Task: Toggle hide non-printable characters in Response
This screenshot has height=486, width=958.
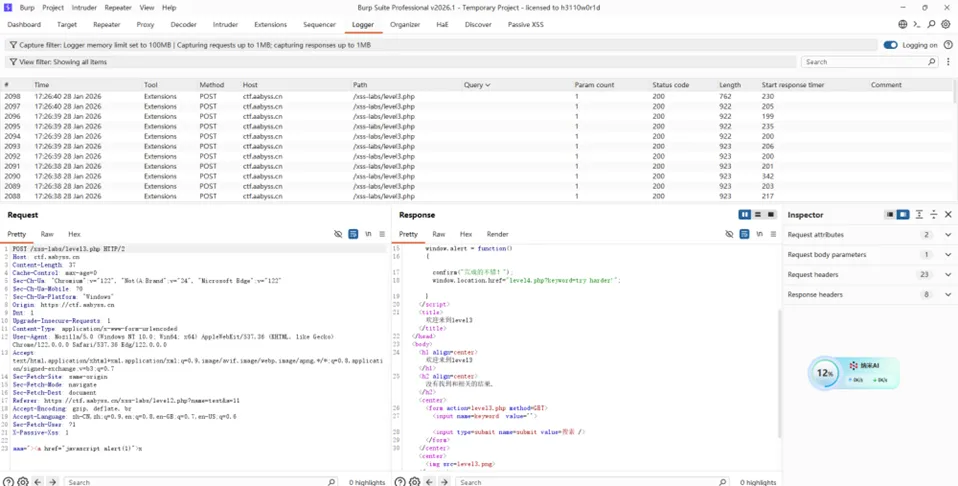Action: coord(729,234)
